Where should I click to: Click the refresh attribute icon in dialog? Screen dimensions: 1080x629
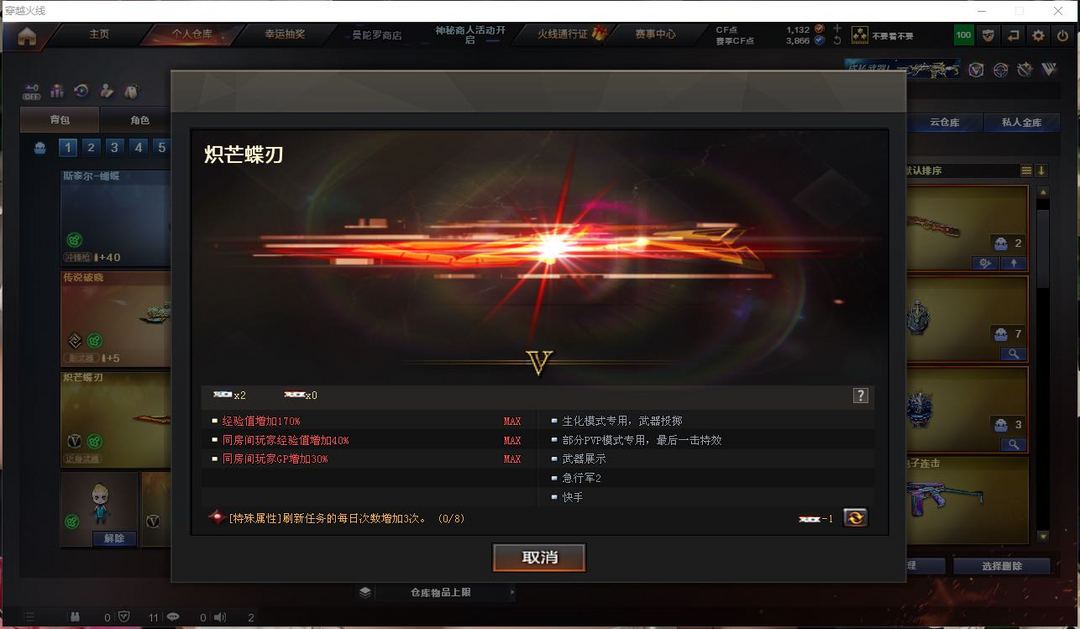coord(855,517)
